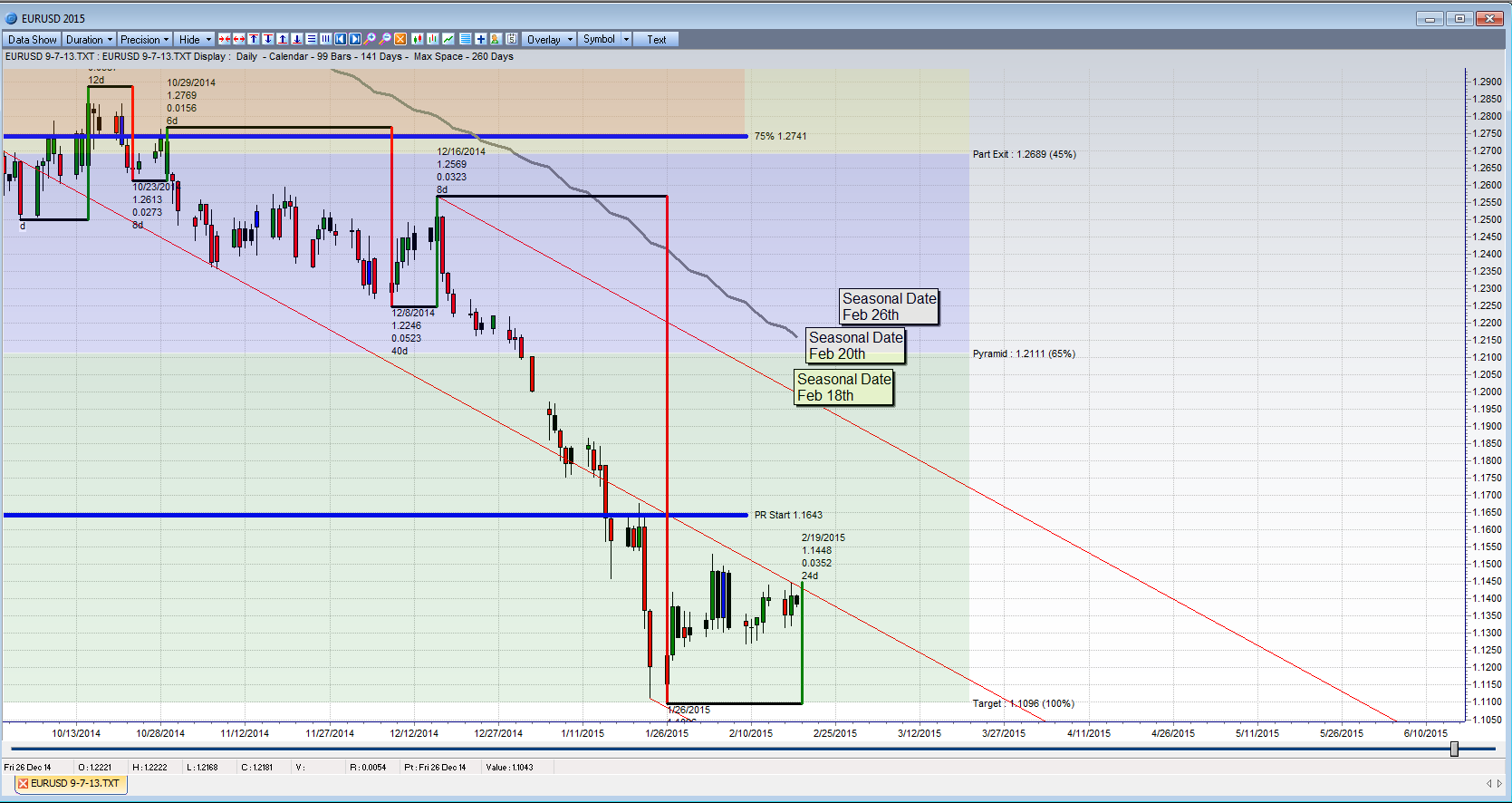
Task: Open the Duration dropdown
Action: (x=89, y=39)
